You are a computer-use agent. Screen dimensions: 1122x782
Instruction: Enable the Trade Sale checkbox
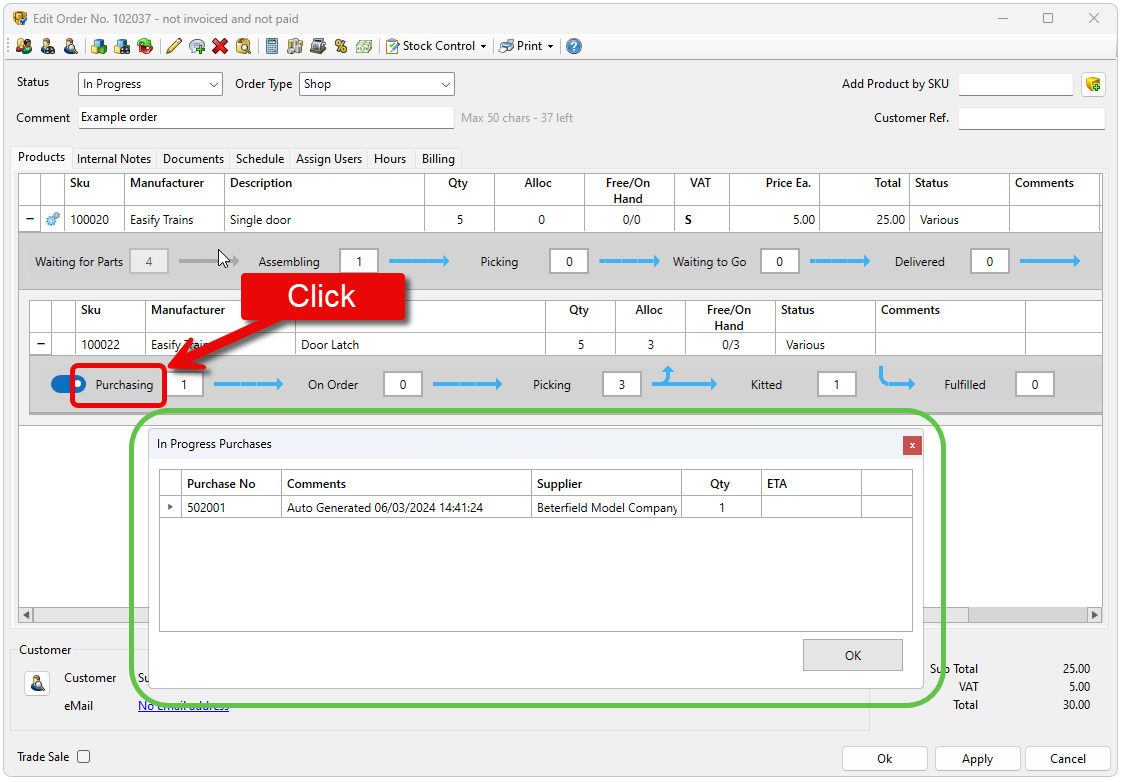point(84,757)
